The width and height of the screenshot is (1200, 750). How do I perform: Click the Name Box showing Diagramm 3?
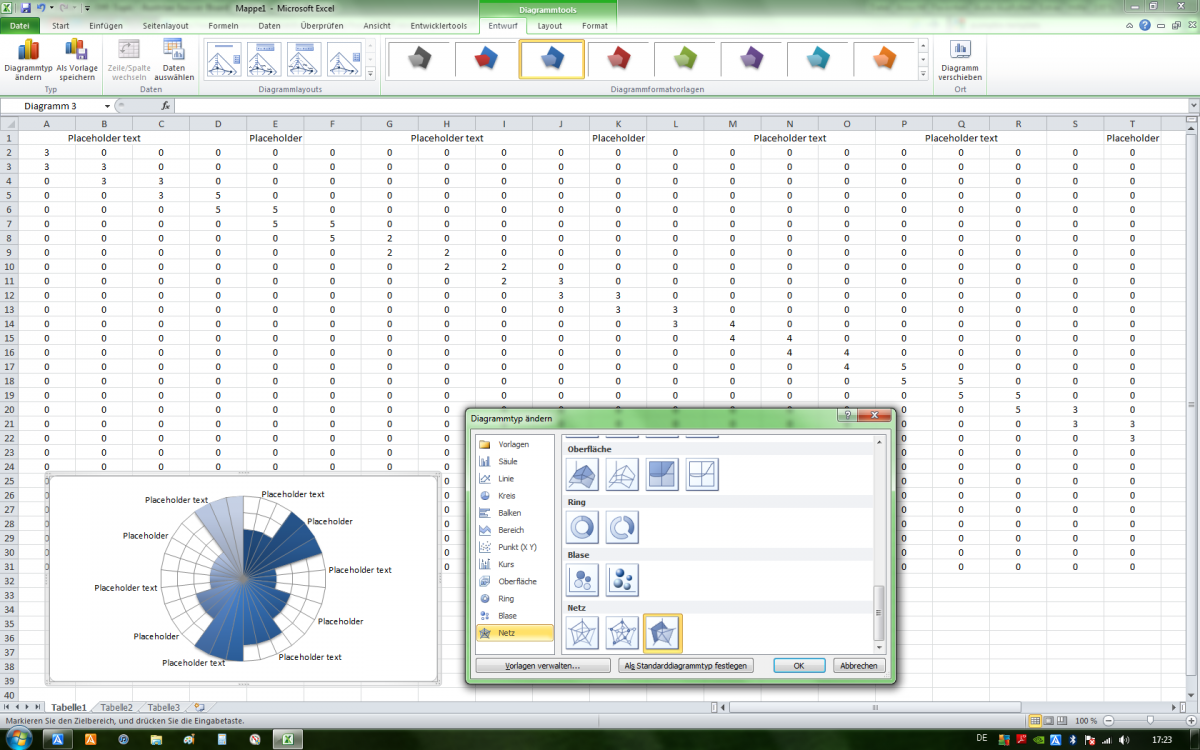click(x=51, y=106)
